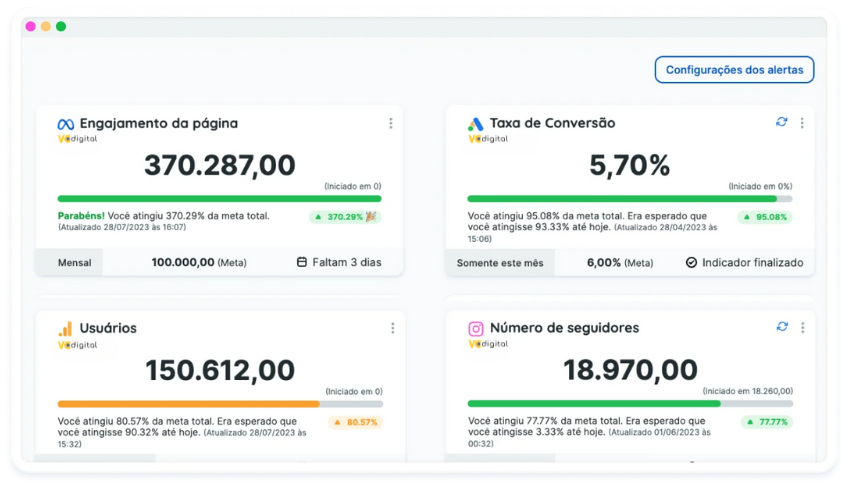
Task: Click the Número de seguidores title
Action: tap(564, 327)
